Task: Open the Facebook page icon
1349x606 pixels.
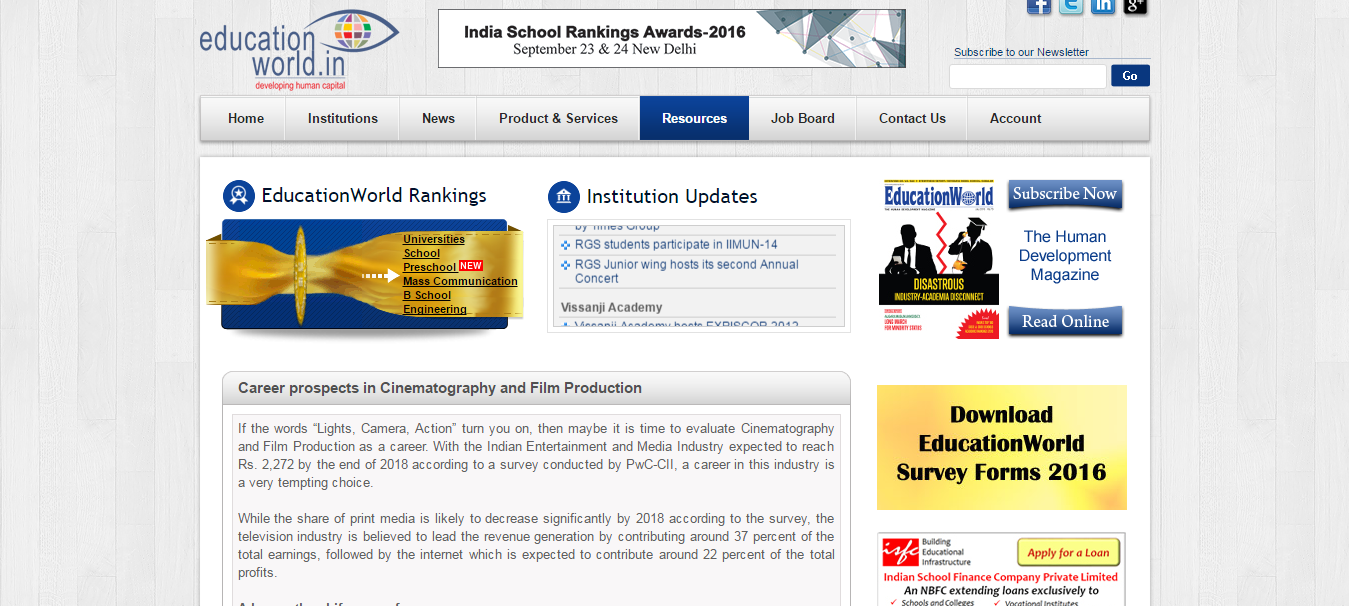Action: pos(1039,6)
